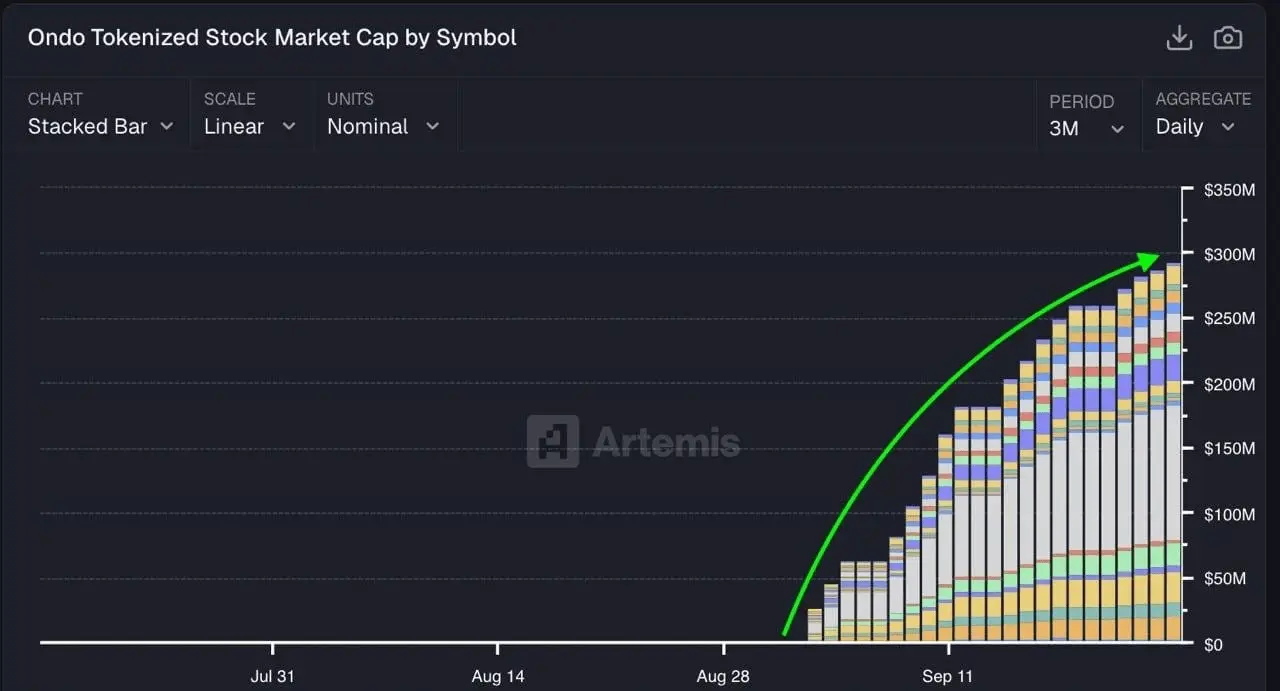Click the Artemis watermark logo icon
This screenshot has width=1280, height=691.
[553, 441]
